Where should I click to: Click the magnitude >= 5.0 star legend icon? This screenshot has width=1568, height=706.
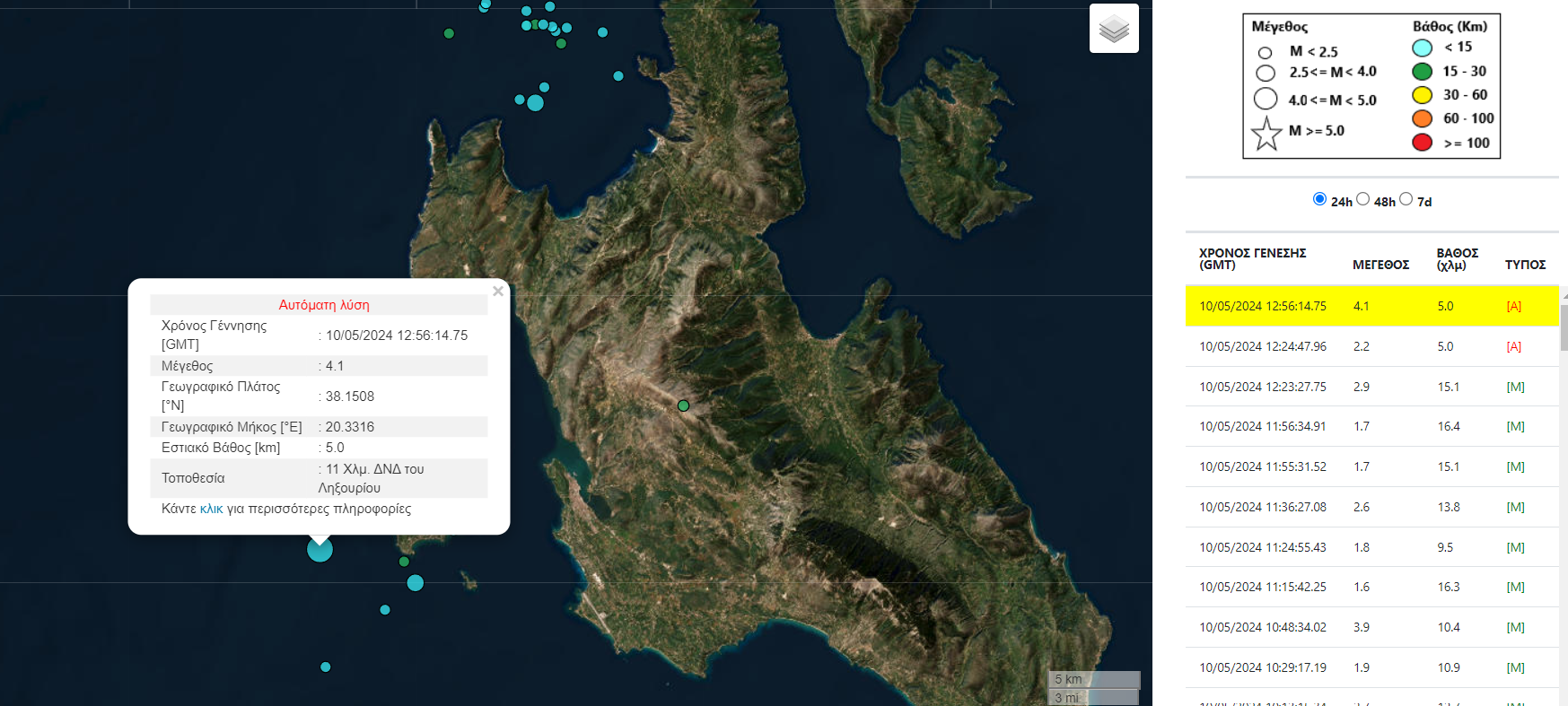tap(1266, 134)
